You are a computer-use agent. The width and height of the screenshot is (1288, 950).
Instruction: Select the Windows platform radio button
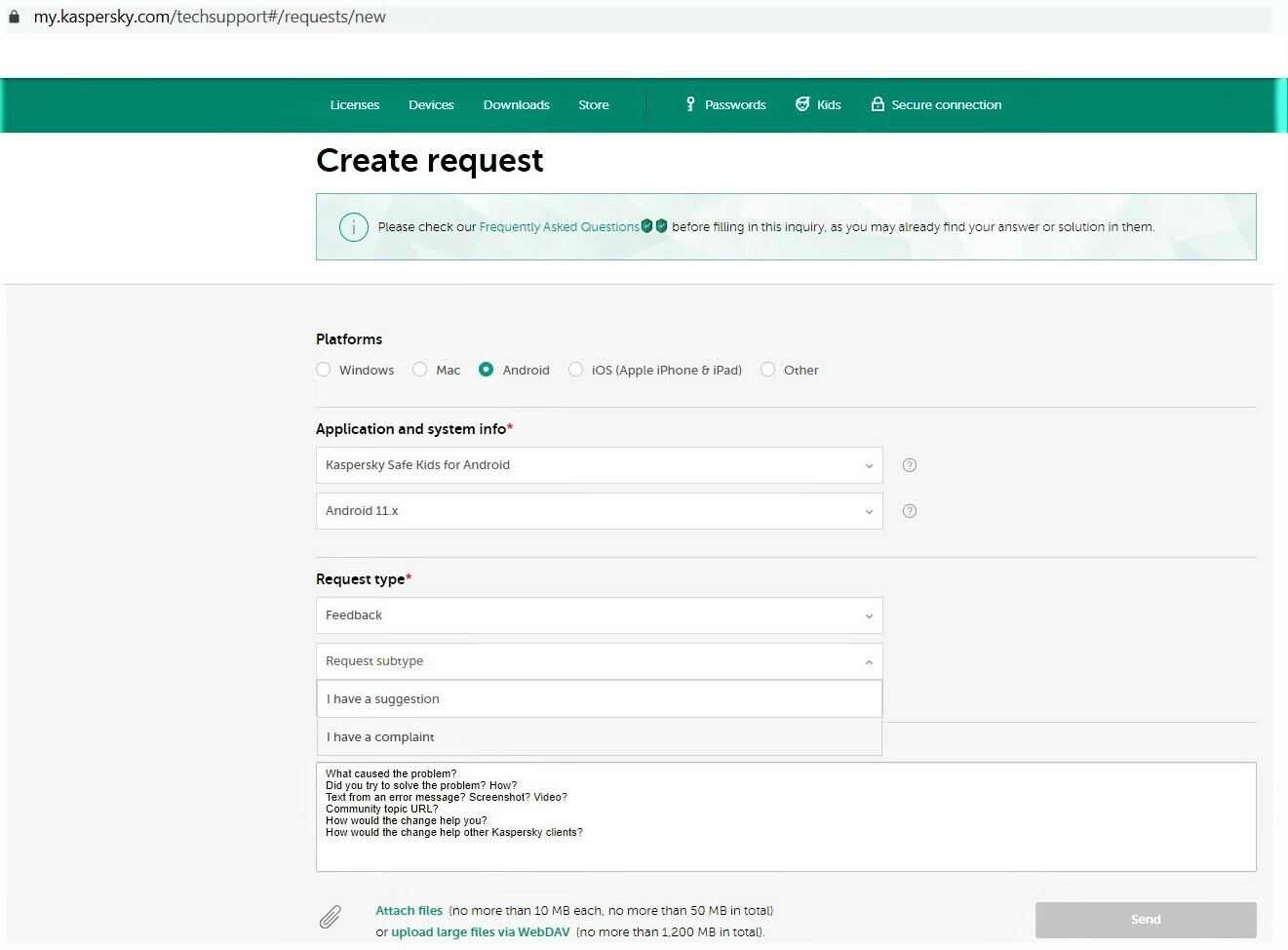click(x=324, y=370)
